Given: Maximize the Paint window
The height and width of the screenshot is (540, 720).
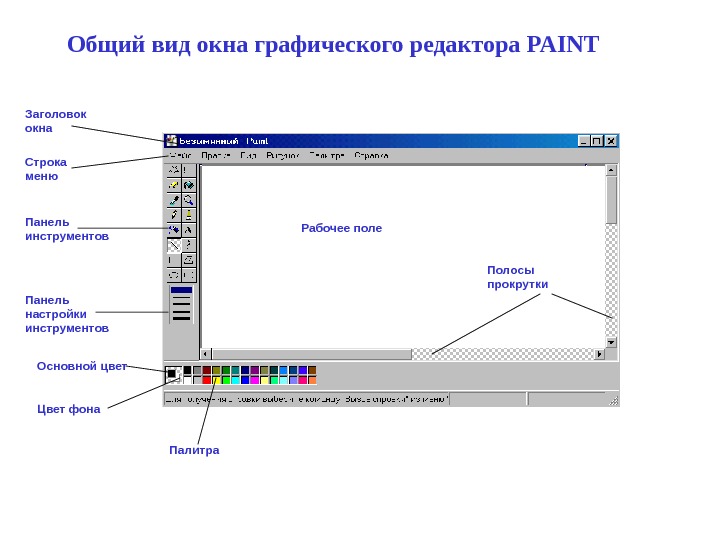Looking at the screenshot, I should pos(596,141).
